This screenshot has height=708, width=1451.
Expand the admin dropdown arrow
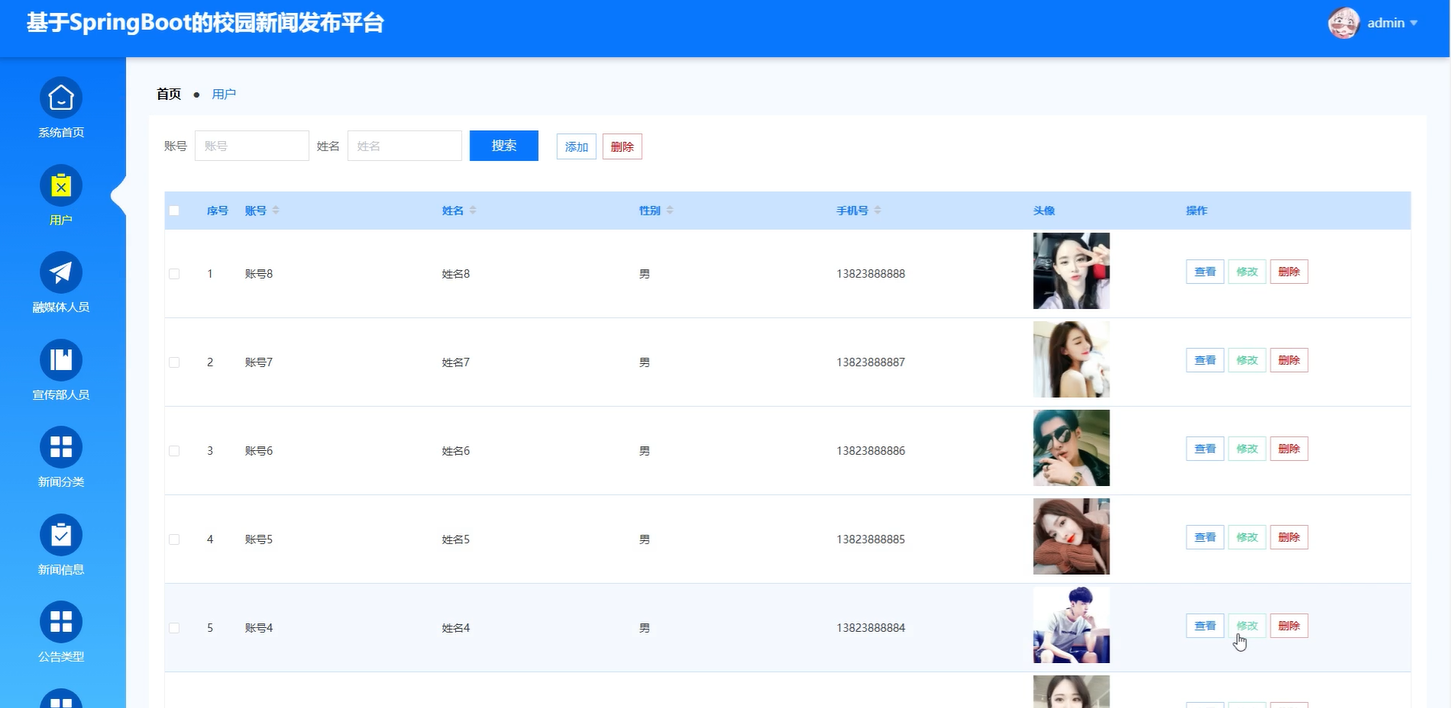(1414, 23)
